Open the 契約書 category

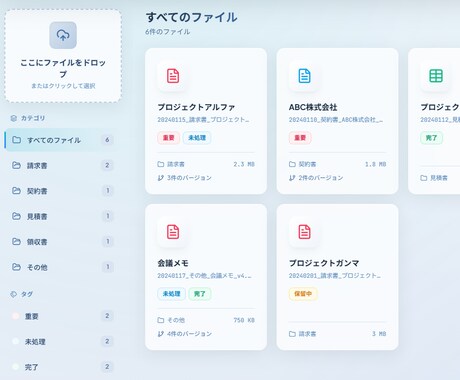[61, 191]
